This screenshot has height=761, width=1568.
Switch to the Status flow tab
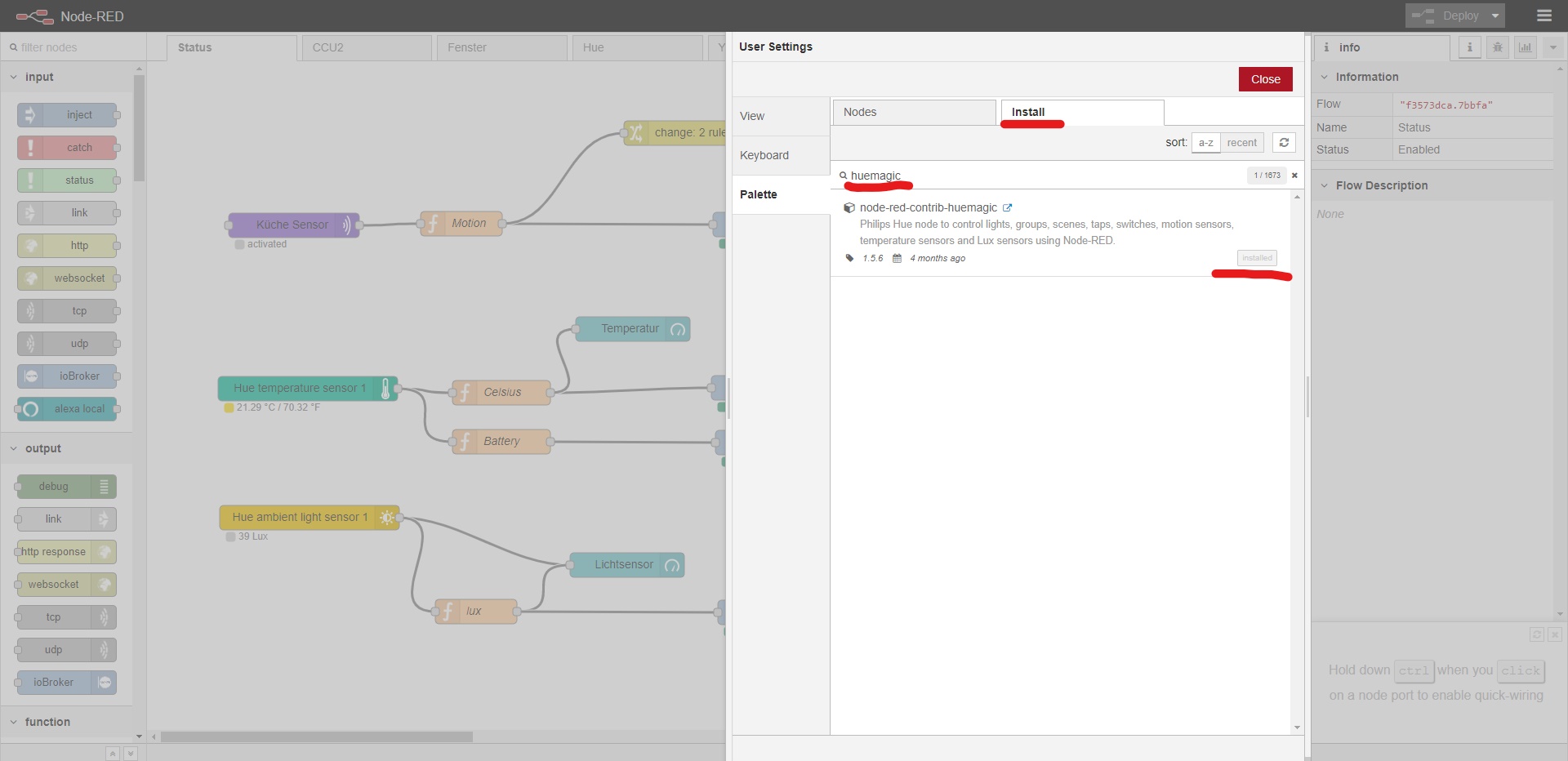coord(232,47)
